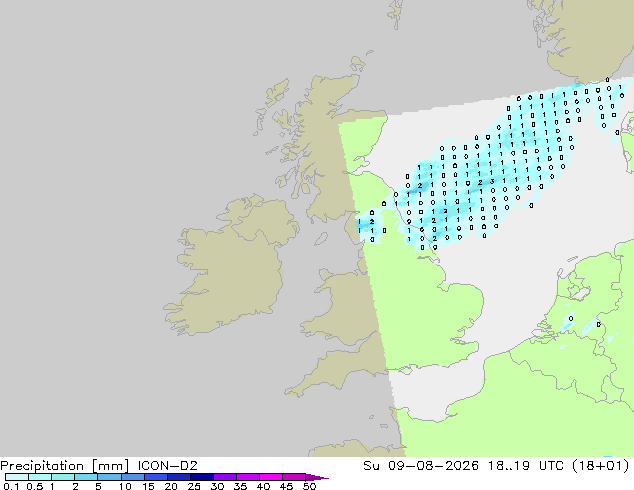Click the 0.1 to 0.5 mm legend swatch
The width and height of the screenshot is (634, 490).
coord(17,477)
